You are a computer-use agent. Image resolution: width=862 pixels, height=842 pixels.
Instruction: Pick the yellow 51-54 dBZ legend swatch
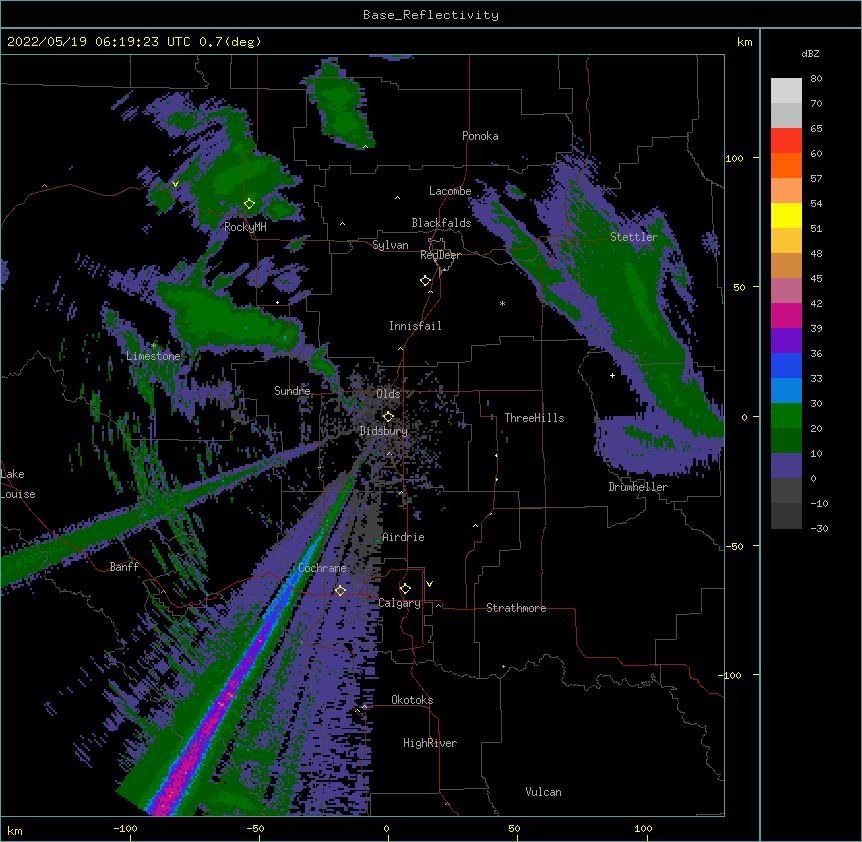click(x=786, y=215)
